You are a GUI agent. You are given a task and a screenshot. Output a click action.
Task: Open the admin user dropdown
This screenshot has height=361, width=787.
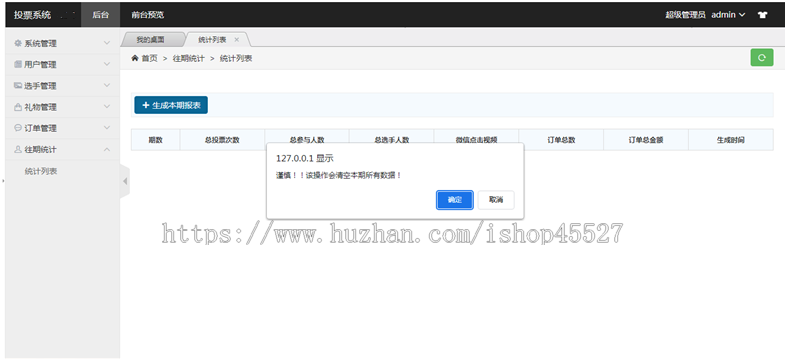click(x=728, y=15)
